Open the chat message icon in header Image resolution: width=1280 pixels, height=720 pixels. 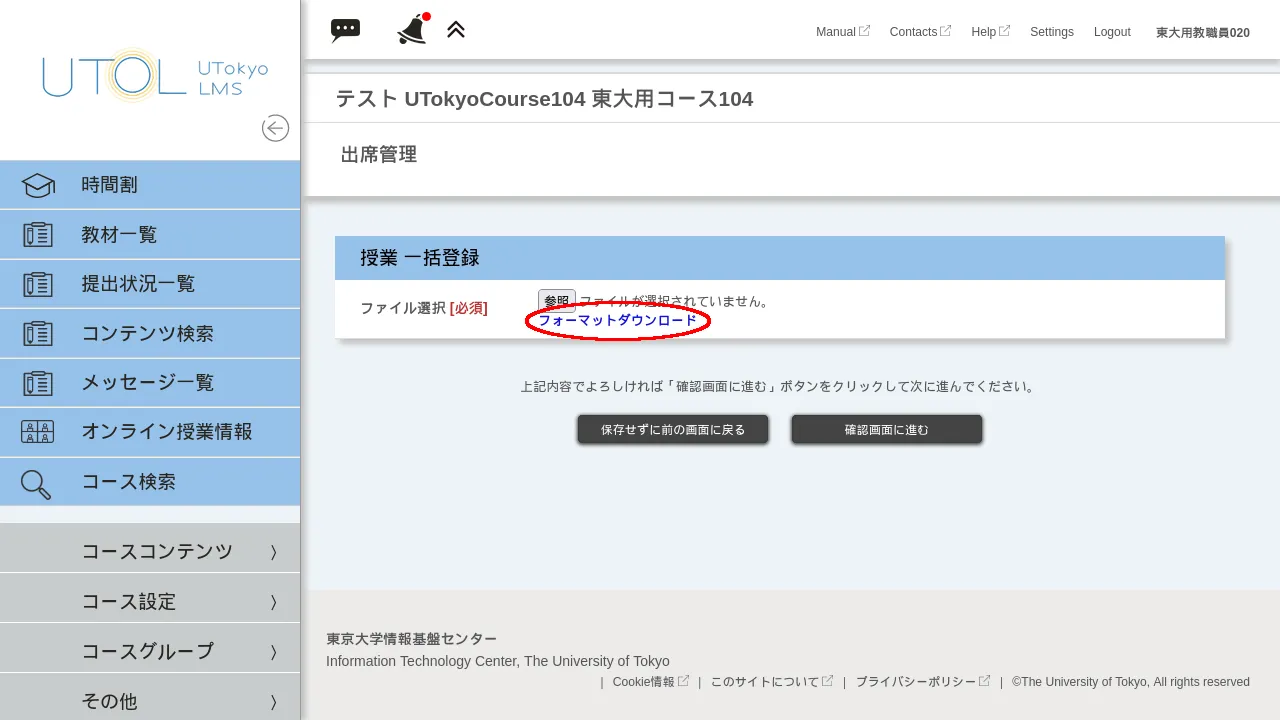click(345, 29)
